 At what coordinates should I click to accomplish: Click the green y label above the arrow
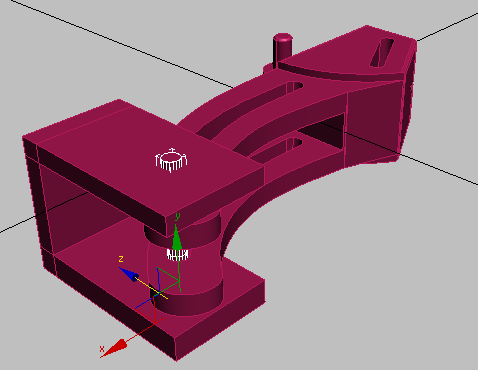(177, 217)
